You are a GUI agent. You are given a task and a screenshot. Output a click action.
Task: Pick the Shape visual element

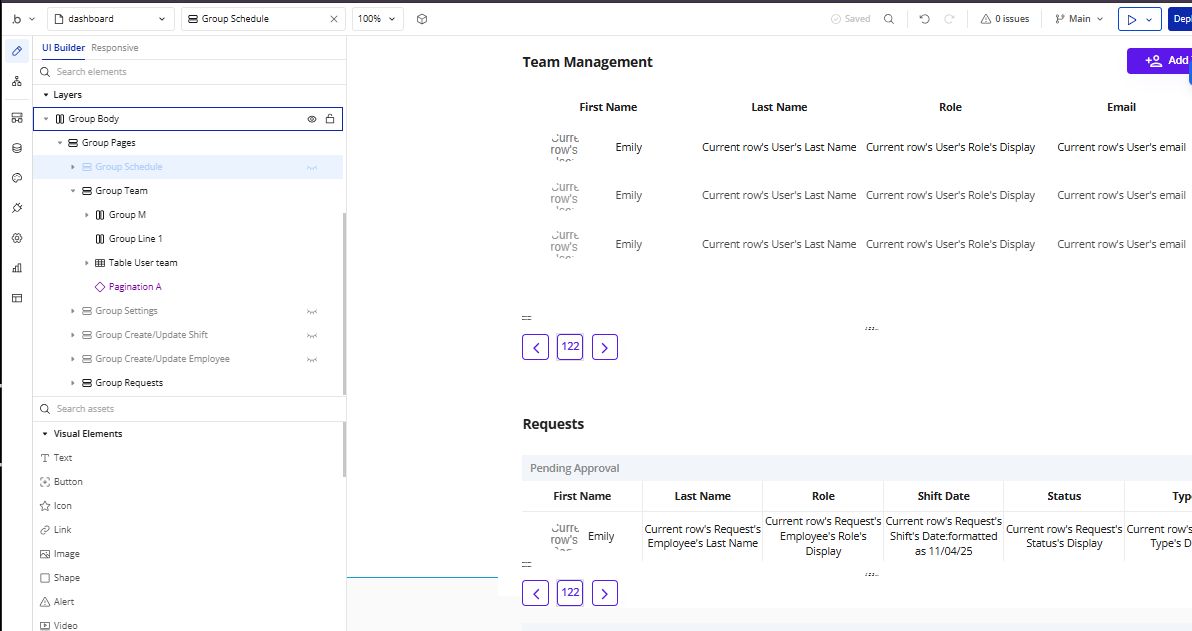pos(59,578)
